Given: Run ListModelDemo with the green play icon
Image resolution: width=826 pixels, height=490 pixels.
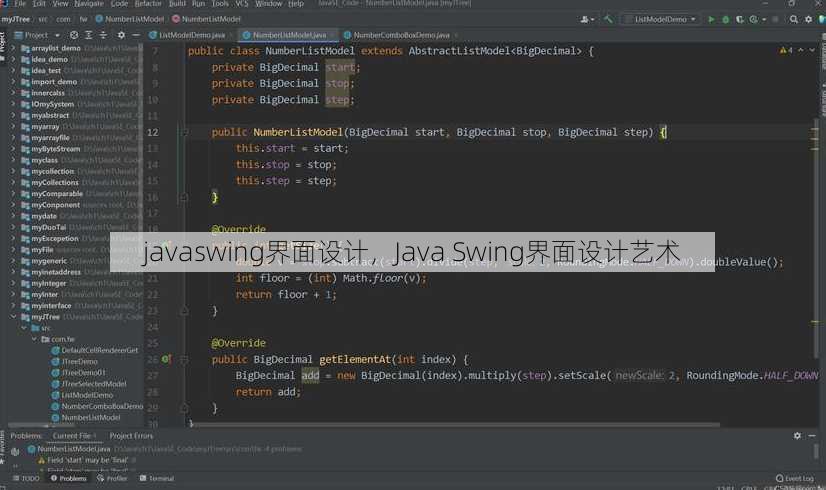Looking at the screenshot, I should coord(711,19).
